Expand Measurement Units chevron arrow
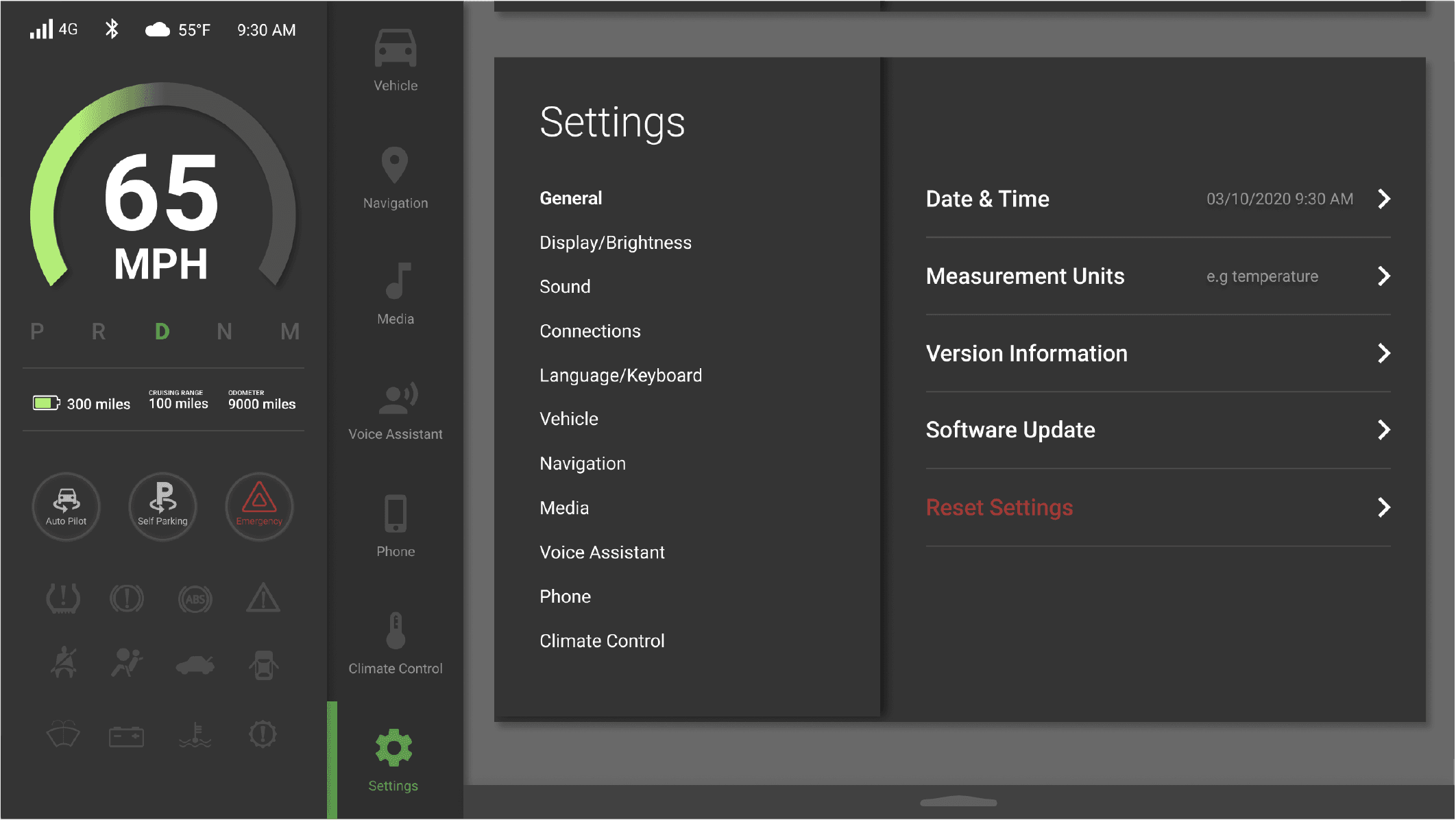This screenshot has height=820, width=1456. pyautogui.click(x=1383, y=276)
